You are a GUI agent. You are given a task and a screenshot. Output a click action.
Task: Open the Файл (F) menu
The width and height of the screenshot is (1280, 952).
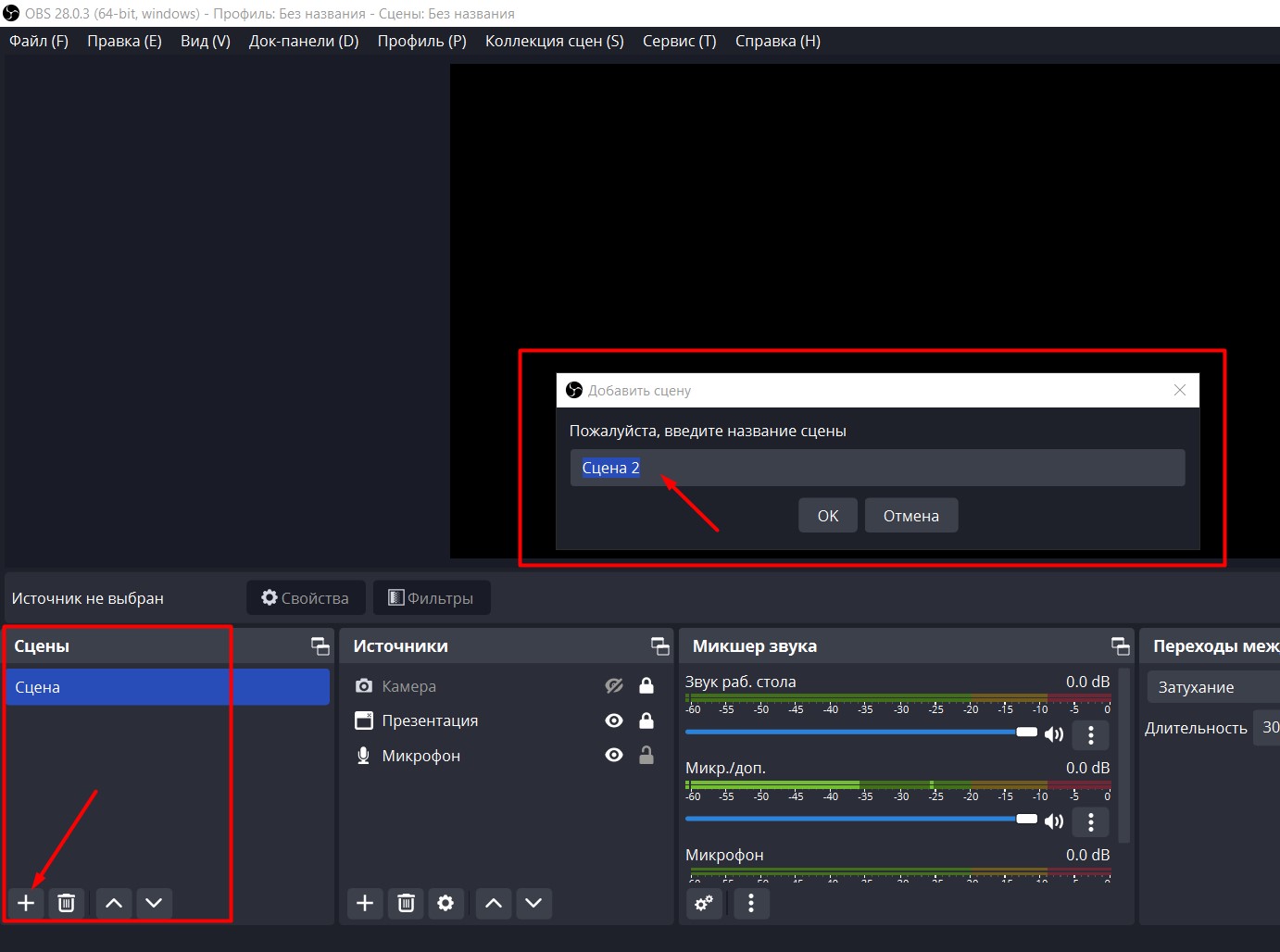coord(39,41)
